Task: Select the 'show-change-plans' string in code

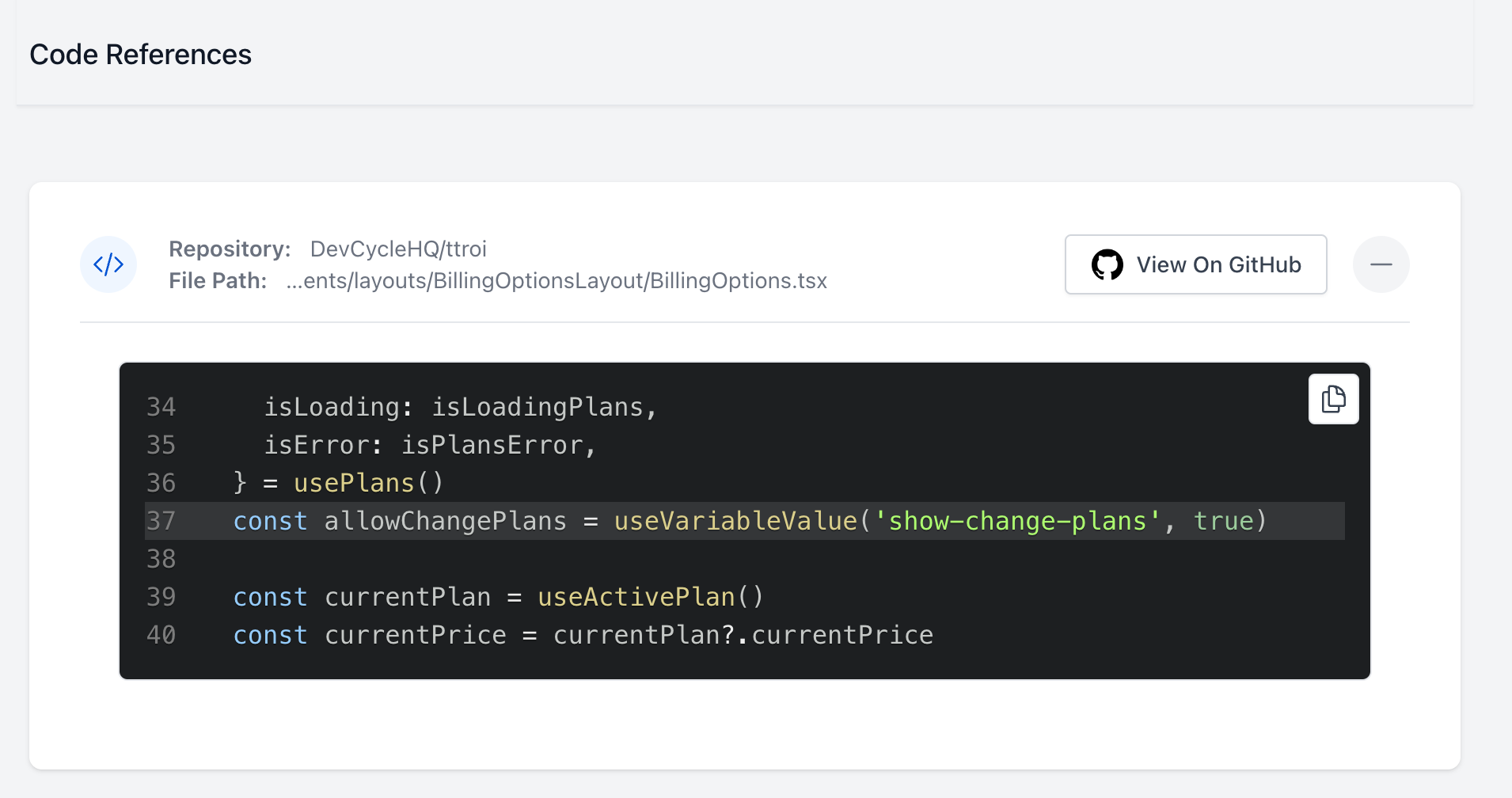Action: tap(1016, 521)
